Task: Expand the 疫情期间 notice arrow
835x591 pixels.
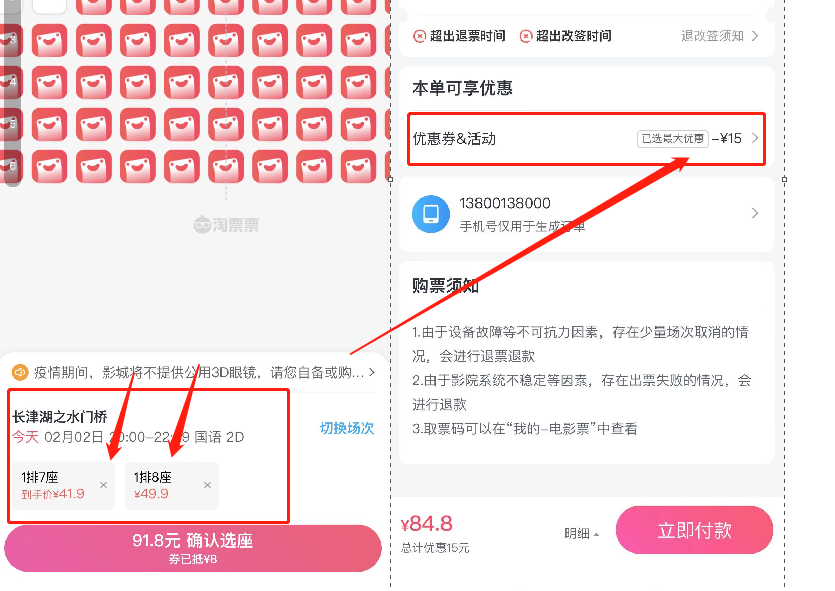Action: [x=372, y=372]
